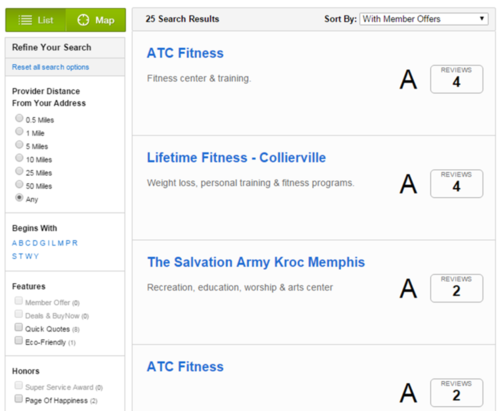500x411 pixels.
Task: Select the 10 Miles distance option
Action: click(x=19, y=158)
